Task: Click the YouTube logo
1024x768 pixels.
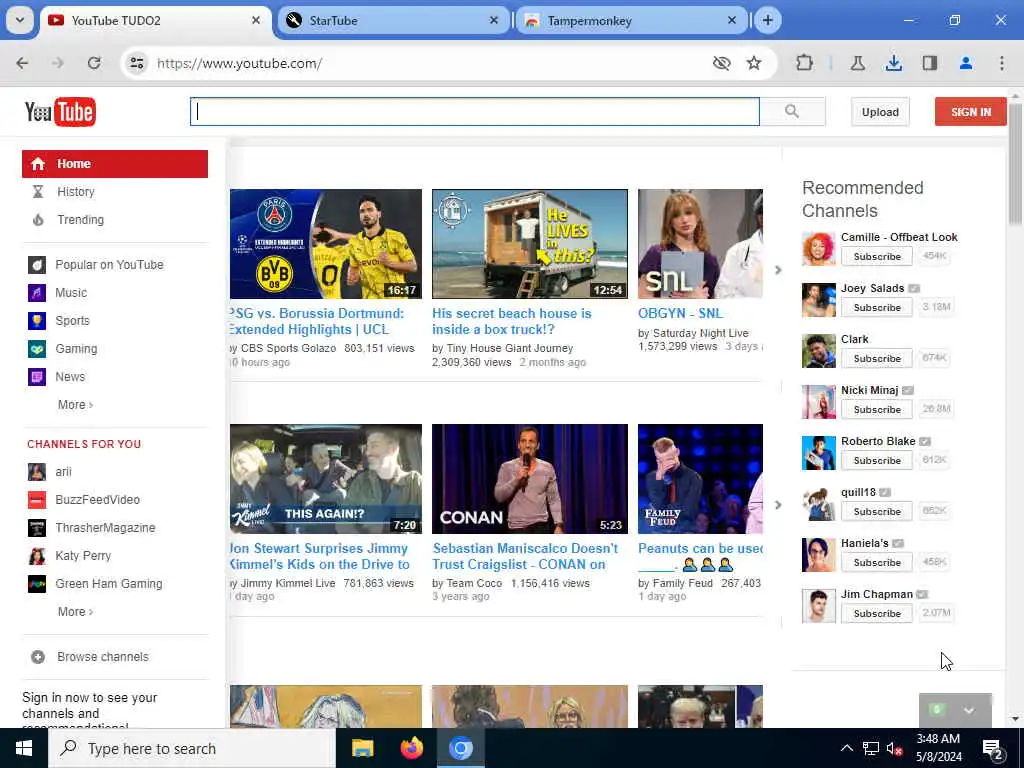Action: tap(60, 112)
